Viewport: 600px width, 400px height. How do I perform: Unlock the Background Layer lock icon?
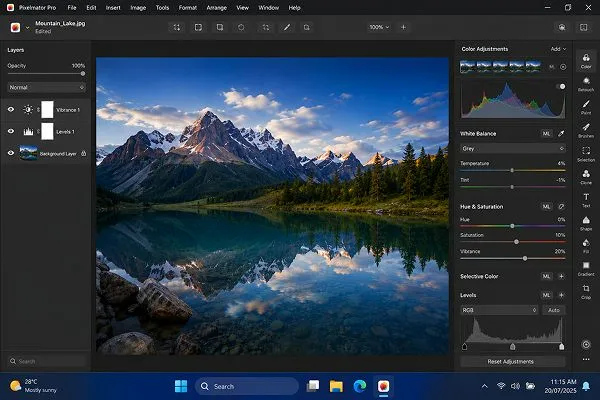coord(83,153)
